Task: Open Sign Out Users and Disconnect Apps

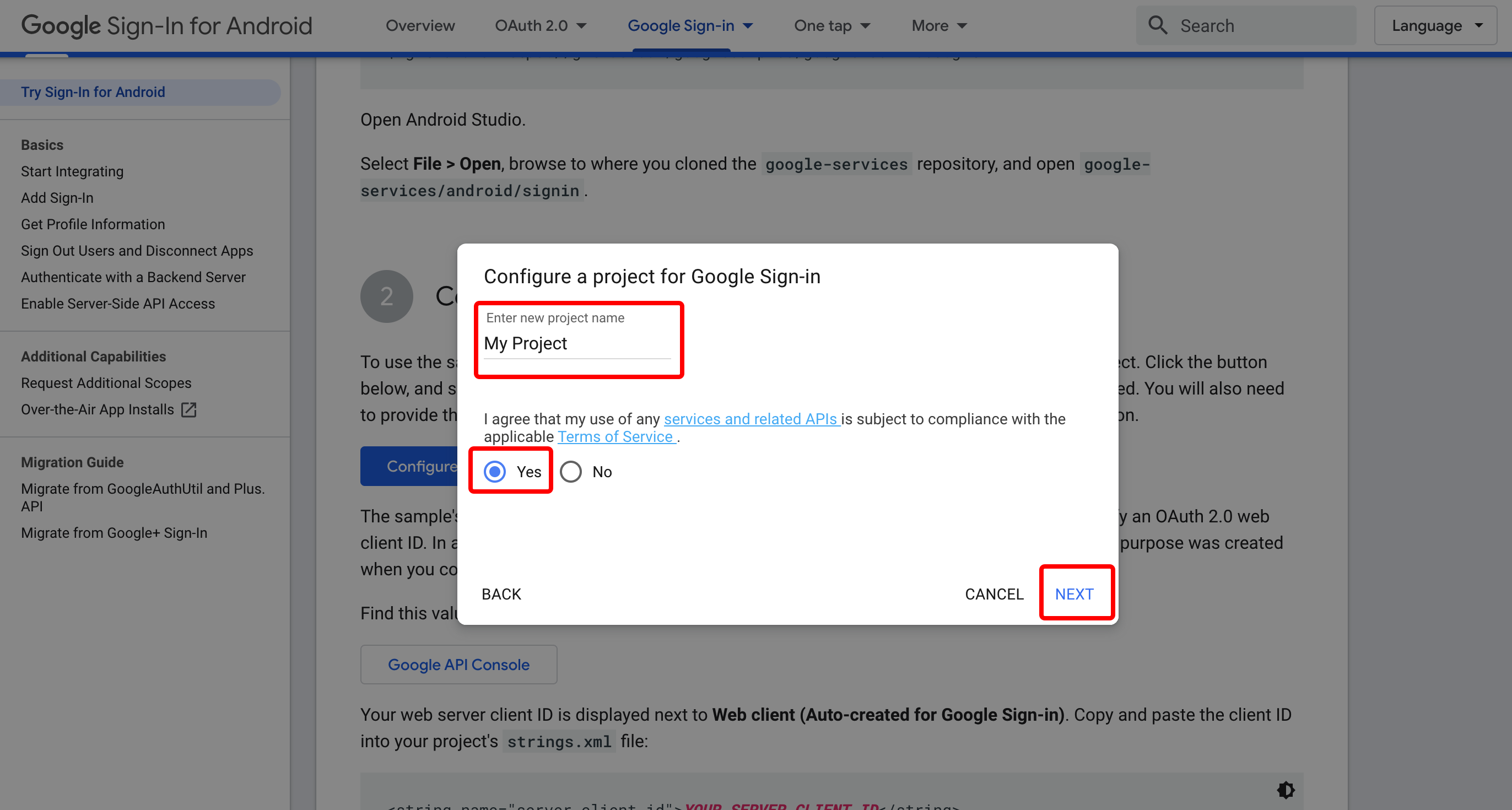Action: 137,251
